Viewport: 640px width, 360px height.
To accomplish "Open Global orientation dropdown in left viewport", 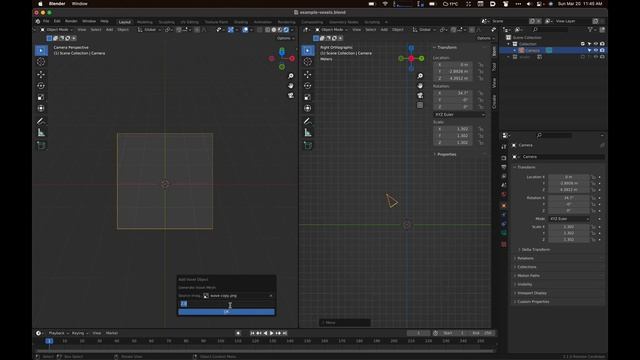I will [149, 30].
